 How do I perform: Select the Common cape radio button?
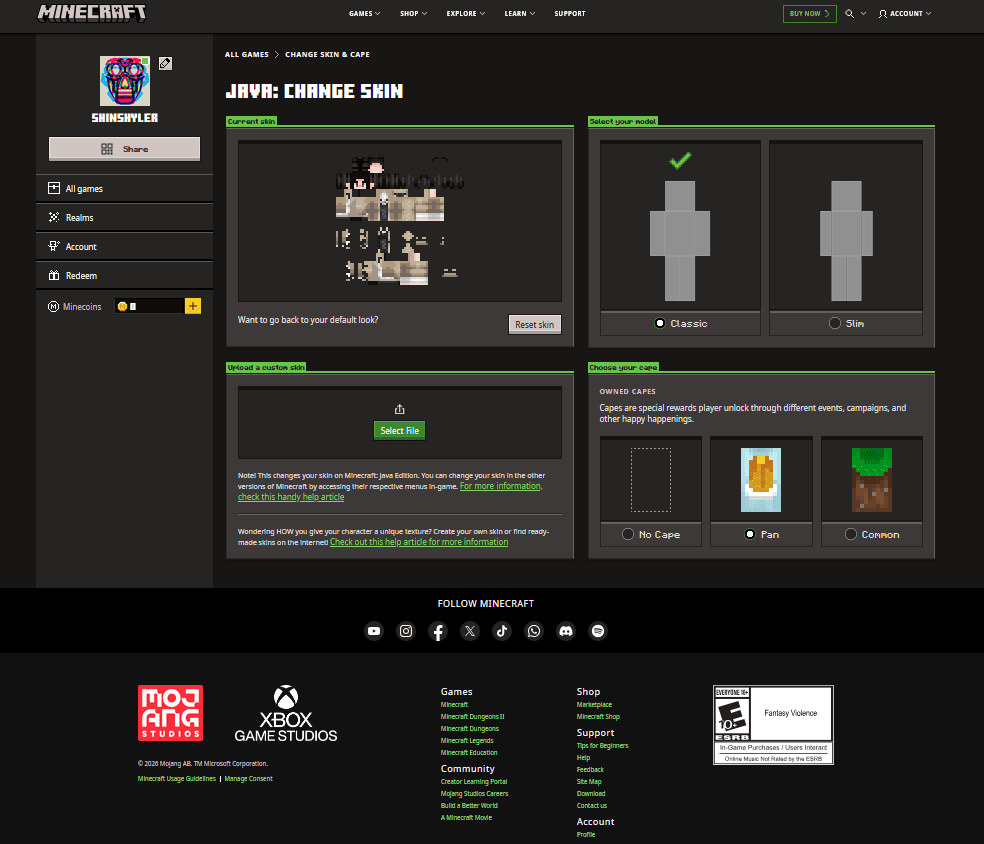click(850, 534)
